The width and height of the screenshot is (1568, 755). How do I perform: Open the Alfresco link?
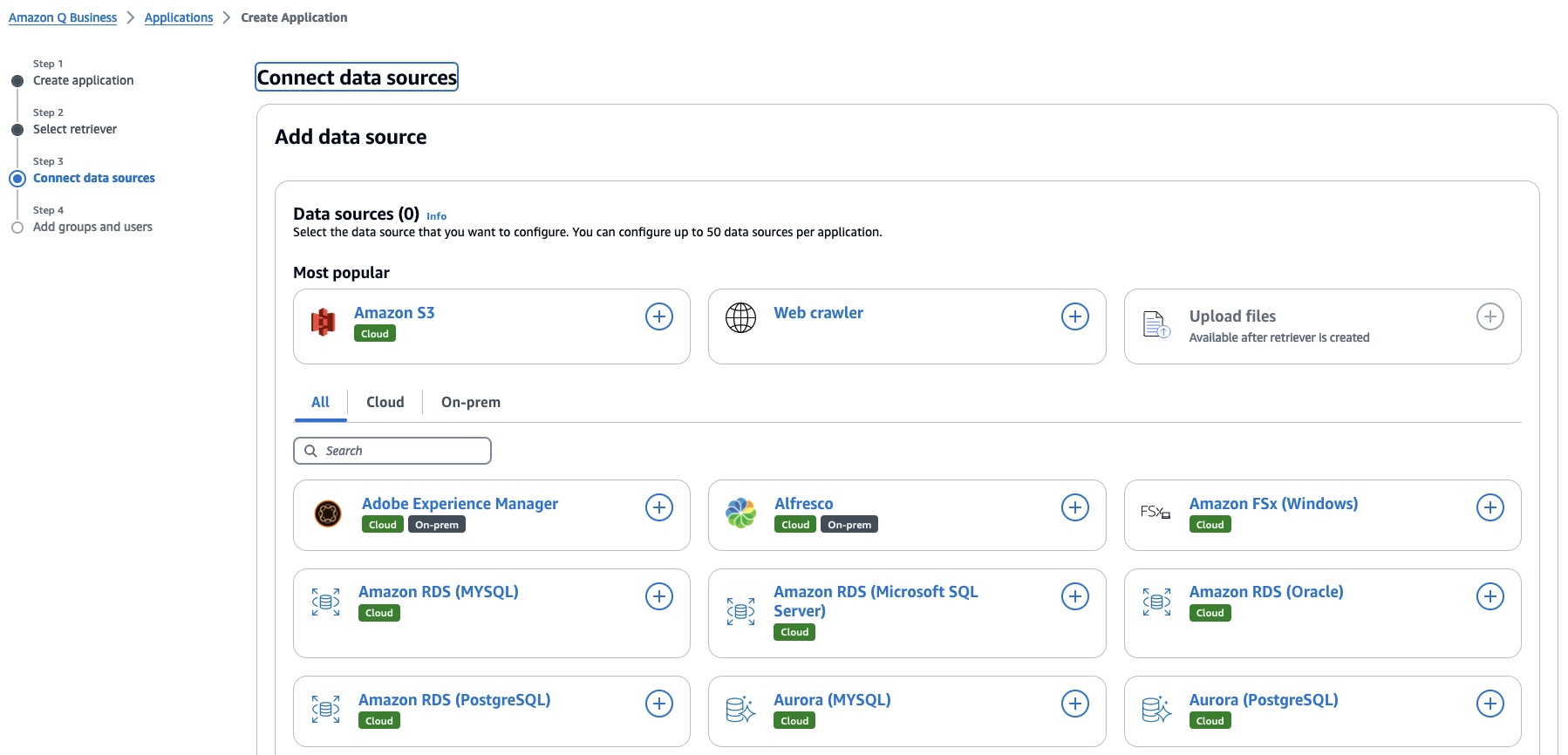coord(804,504)
